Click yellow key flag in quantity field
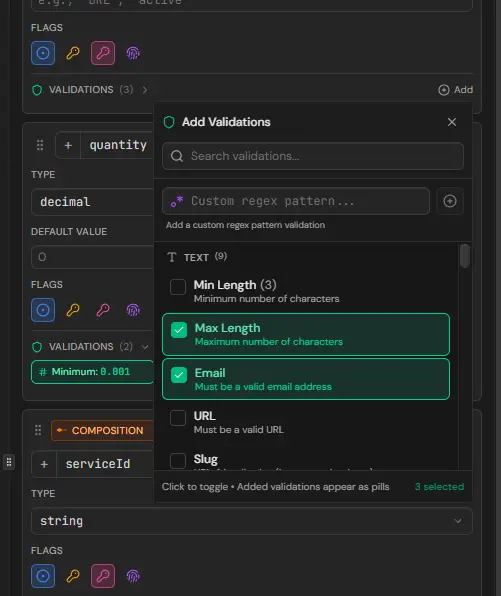This screenshot has height=596, width=501. (x=73, y=310)
